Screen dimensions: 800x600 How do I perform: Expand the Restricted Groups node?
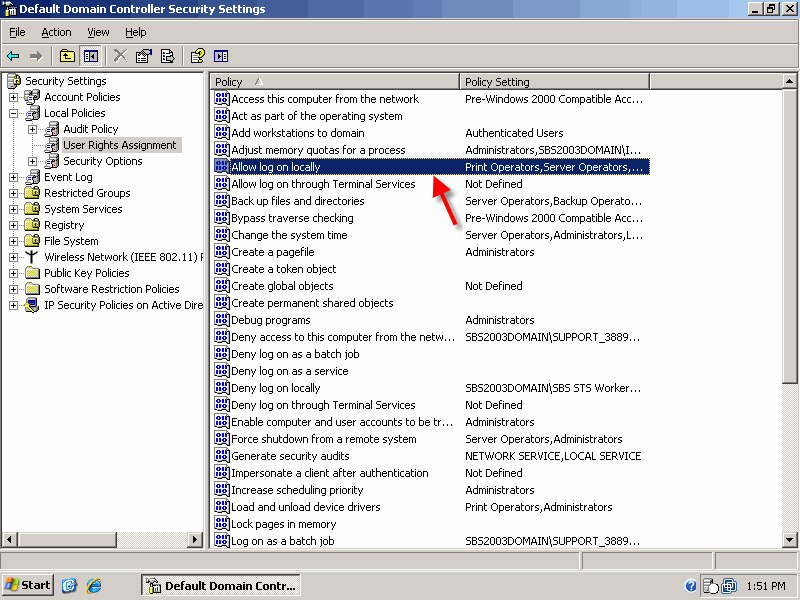click(14, 193)
